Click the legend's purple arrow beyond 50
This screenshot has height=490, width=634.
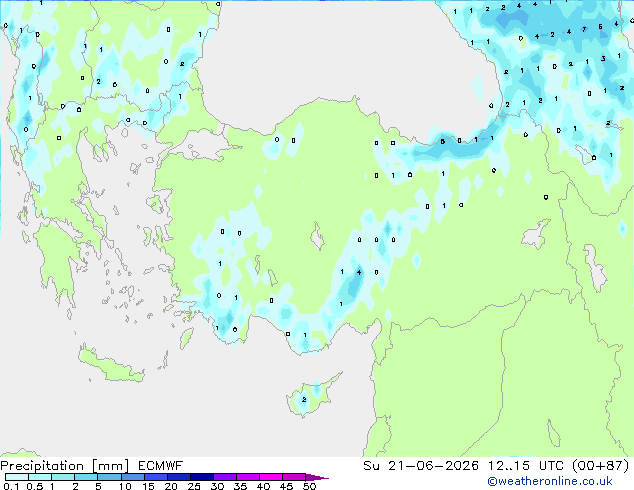click(x=317, y=477)
